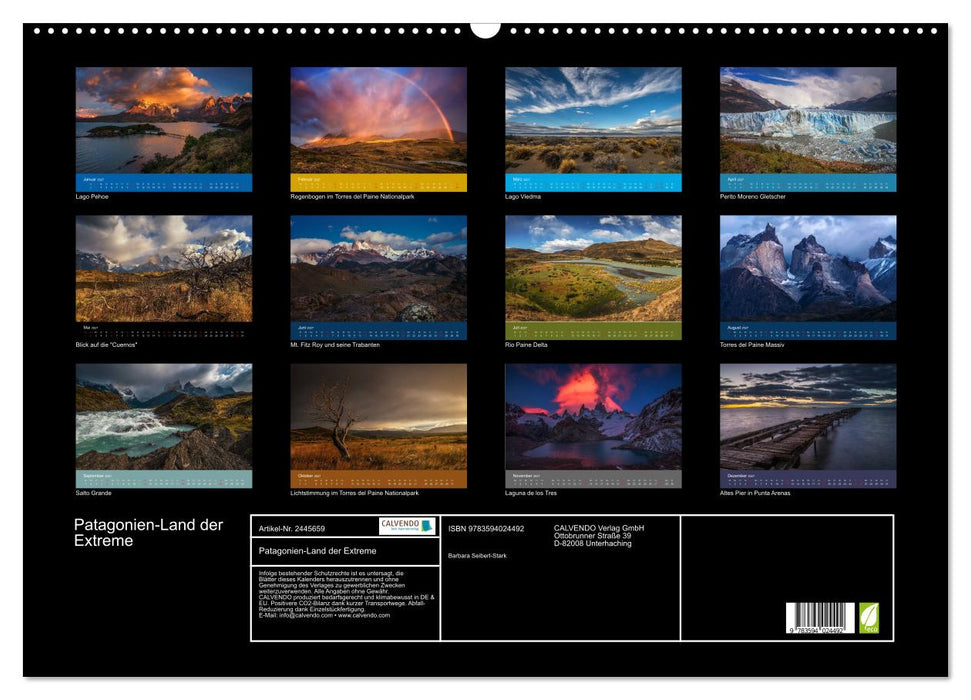Screen dimensions: 971x700
Task: Click 'Artikel-Nr. 2445659' text
Action: point(292,528)
